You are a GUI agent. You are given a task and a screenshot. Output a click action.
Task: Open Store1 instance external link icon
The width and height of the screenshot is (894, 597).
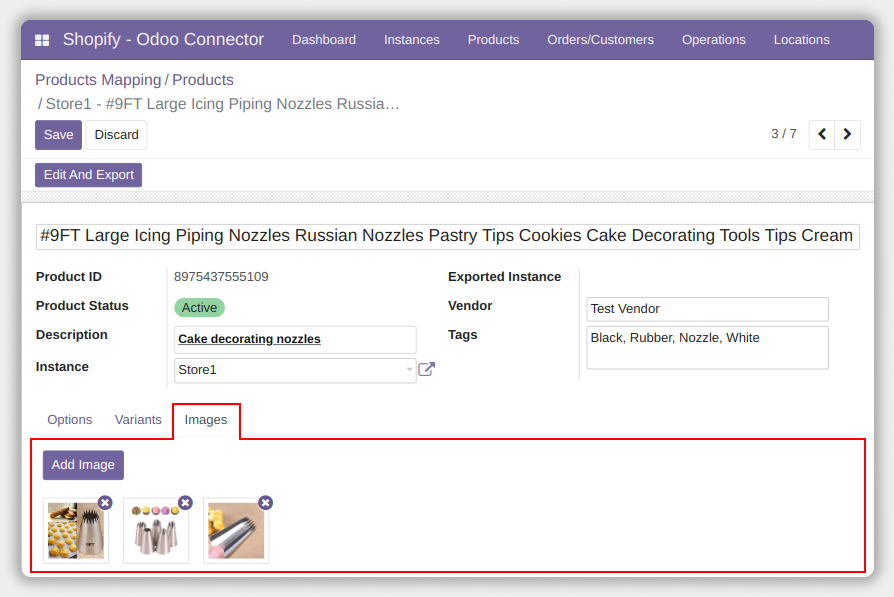coord(426,369)
